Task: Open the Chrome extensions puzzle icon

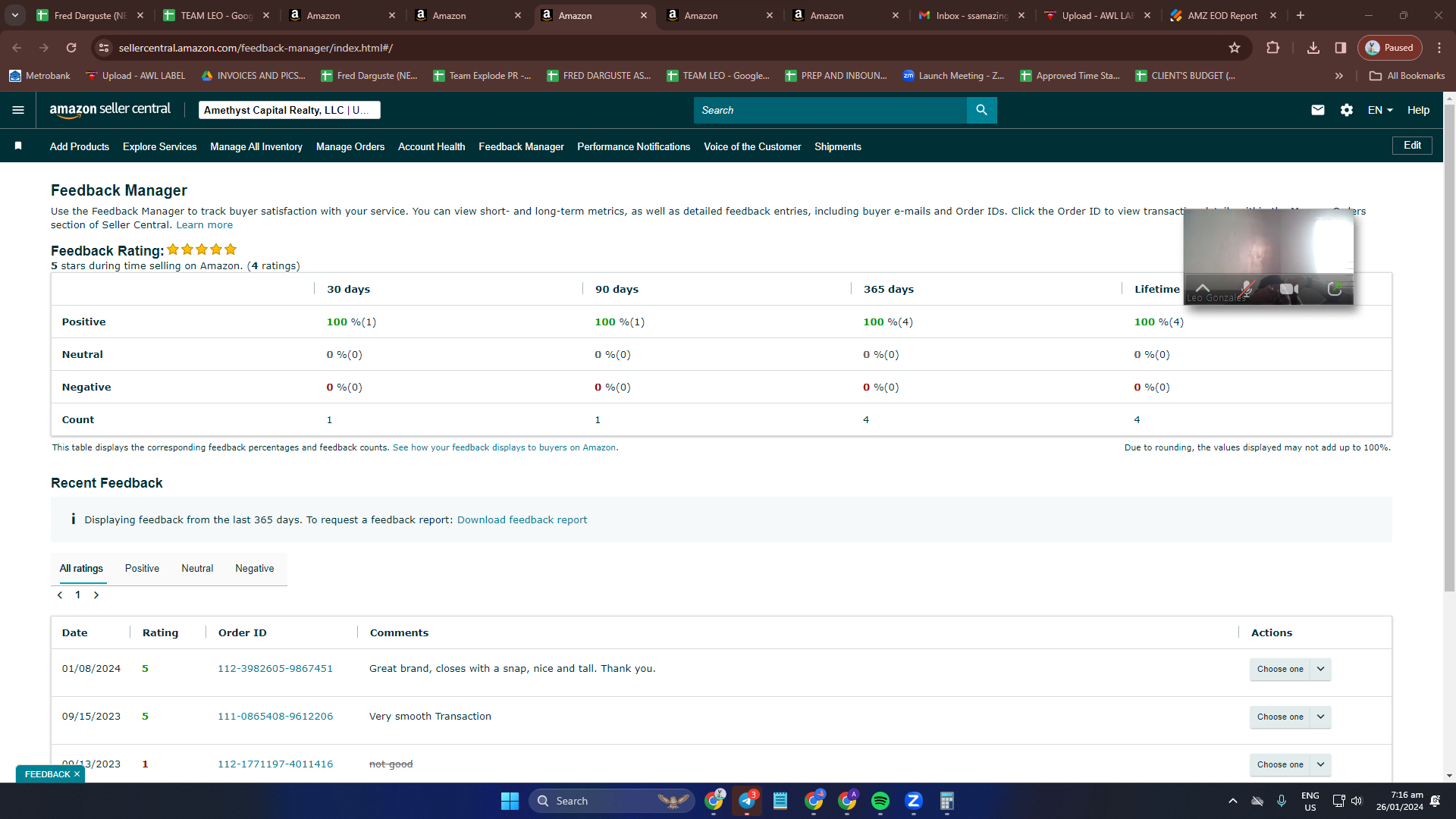Action: (1273, 48)
